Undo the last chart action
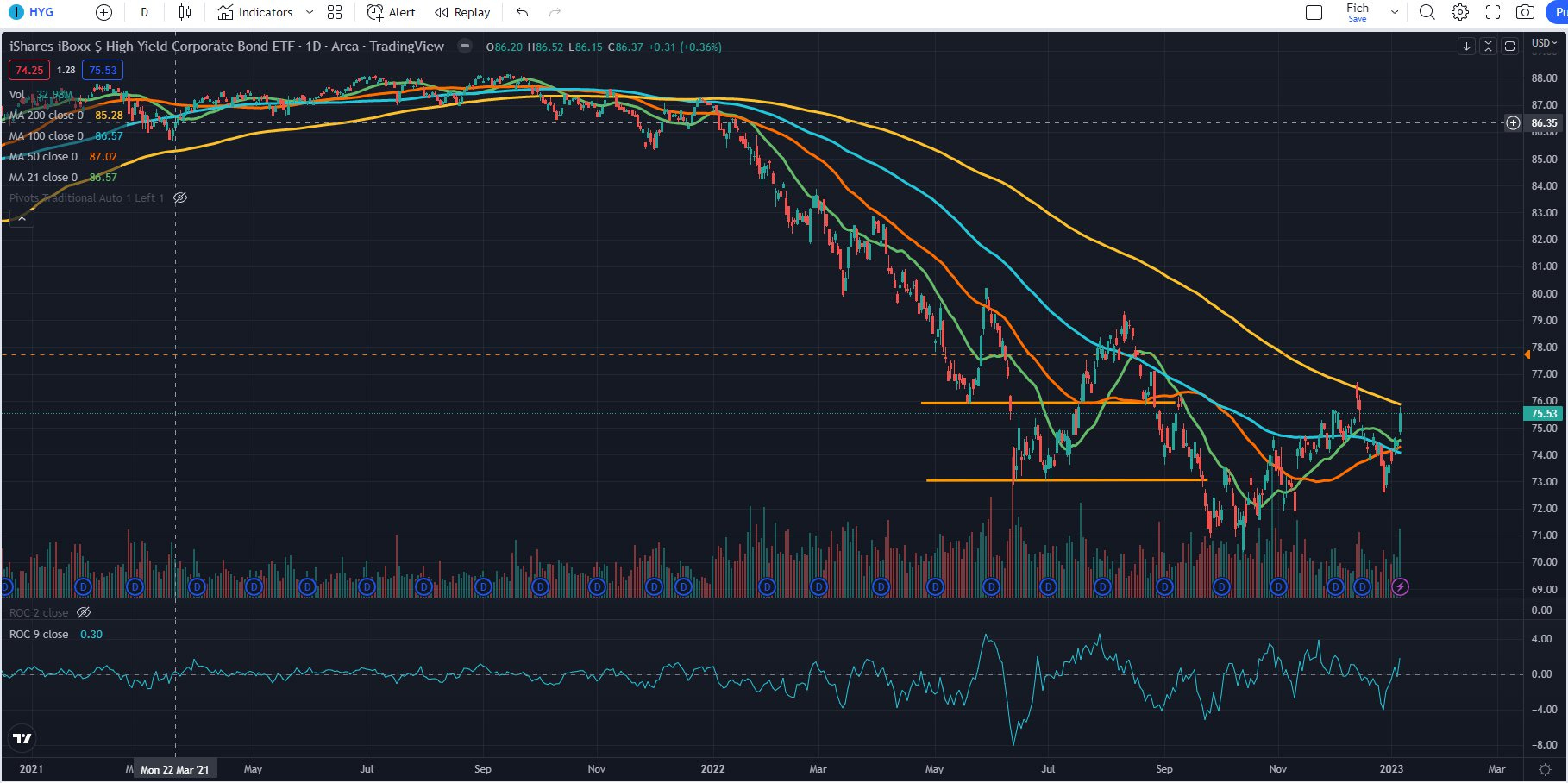The image size is (1568, 783). click(522, 12)
